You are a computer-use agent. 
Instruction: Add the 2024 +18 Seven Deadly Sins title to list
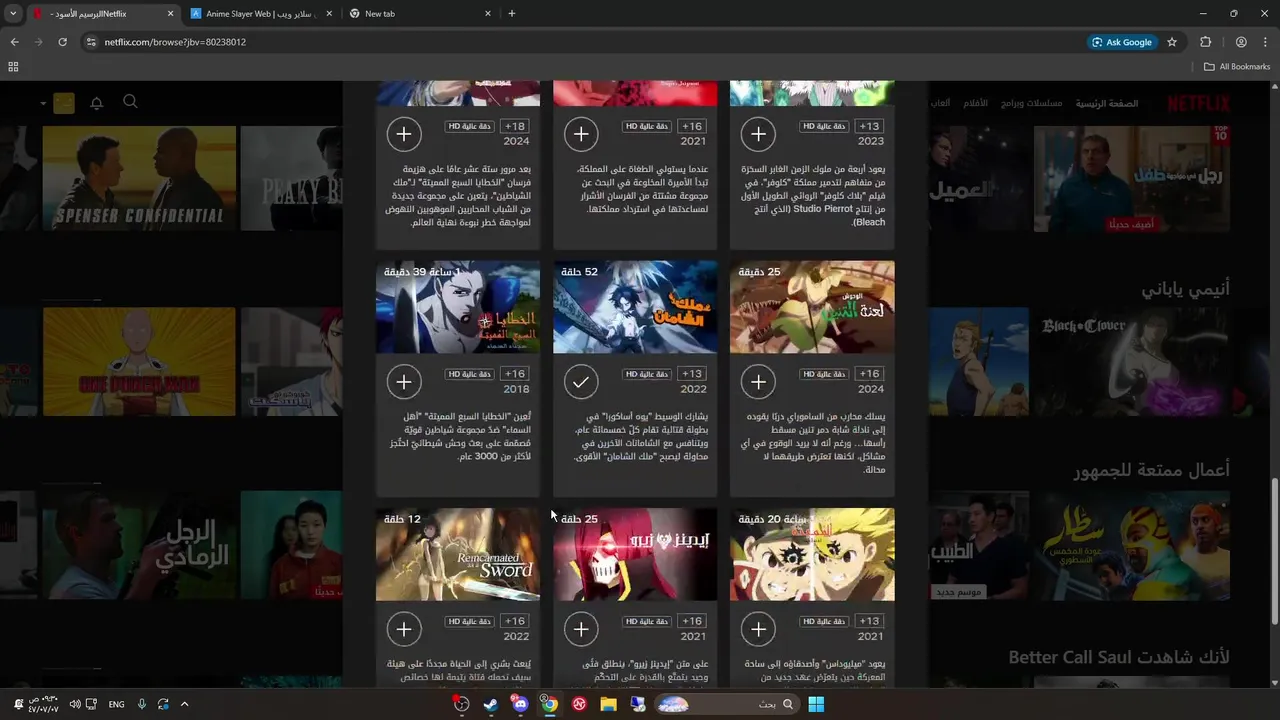(x=404, y=133)
